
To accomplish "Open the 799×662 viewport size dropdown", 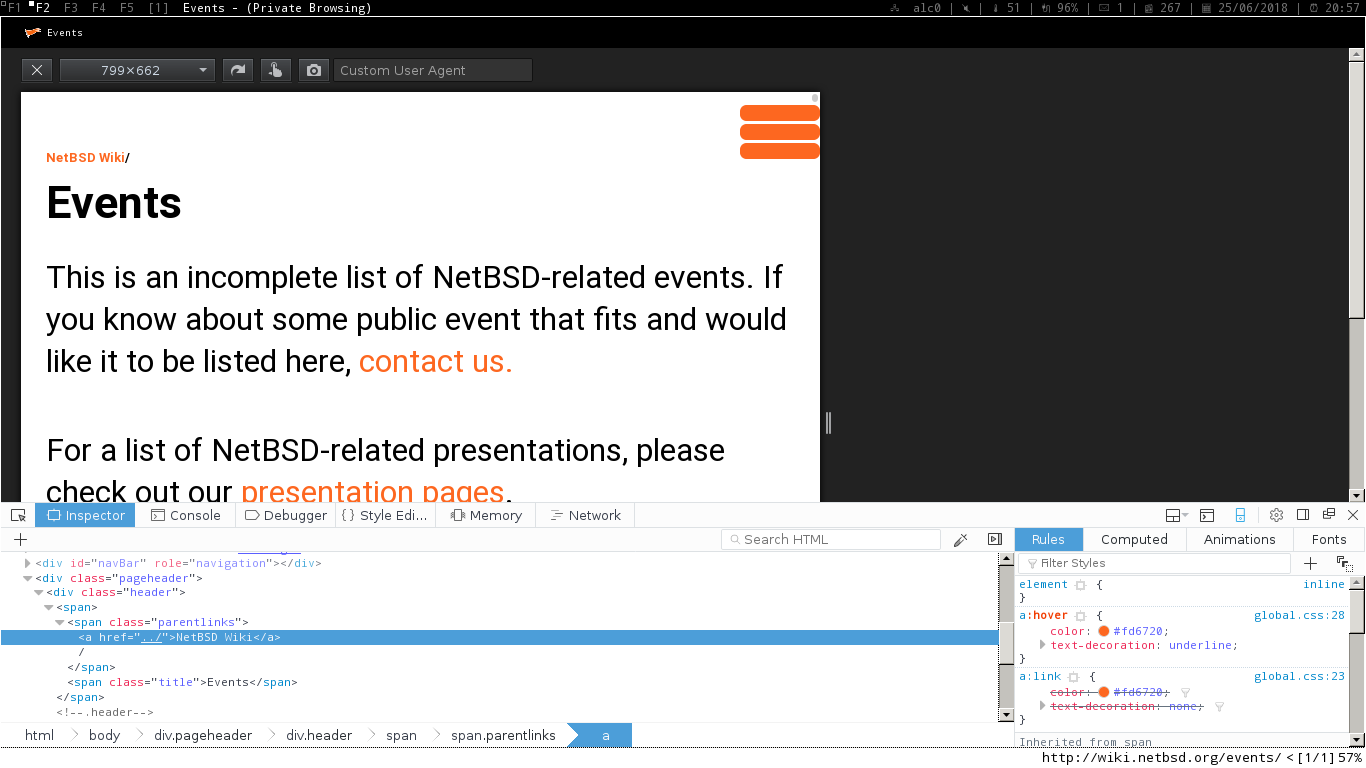I will [137, 70].
